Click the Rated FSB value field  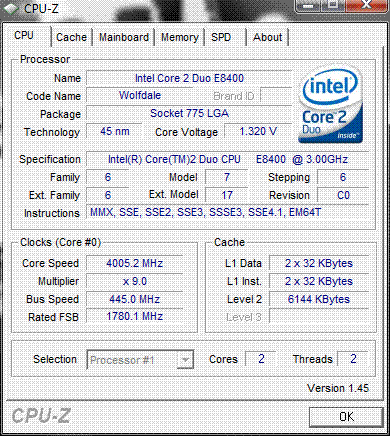[x=135, y=316]
